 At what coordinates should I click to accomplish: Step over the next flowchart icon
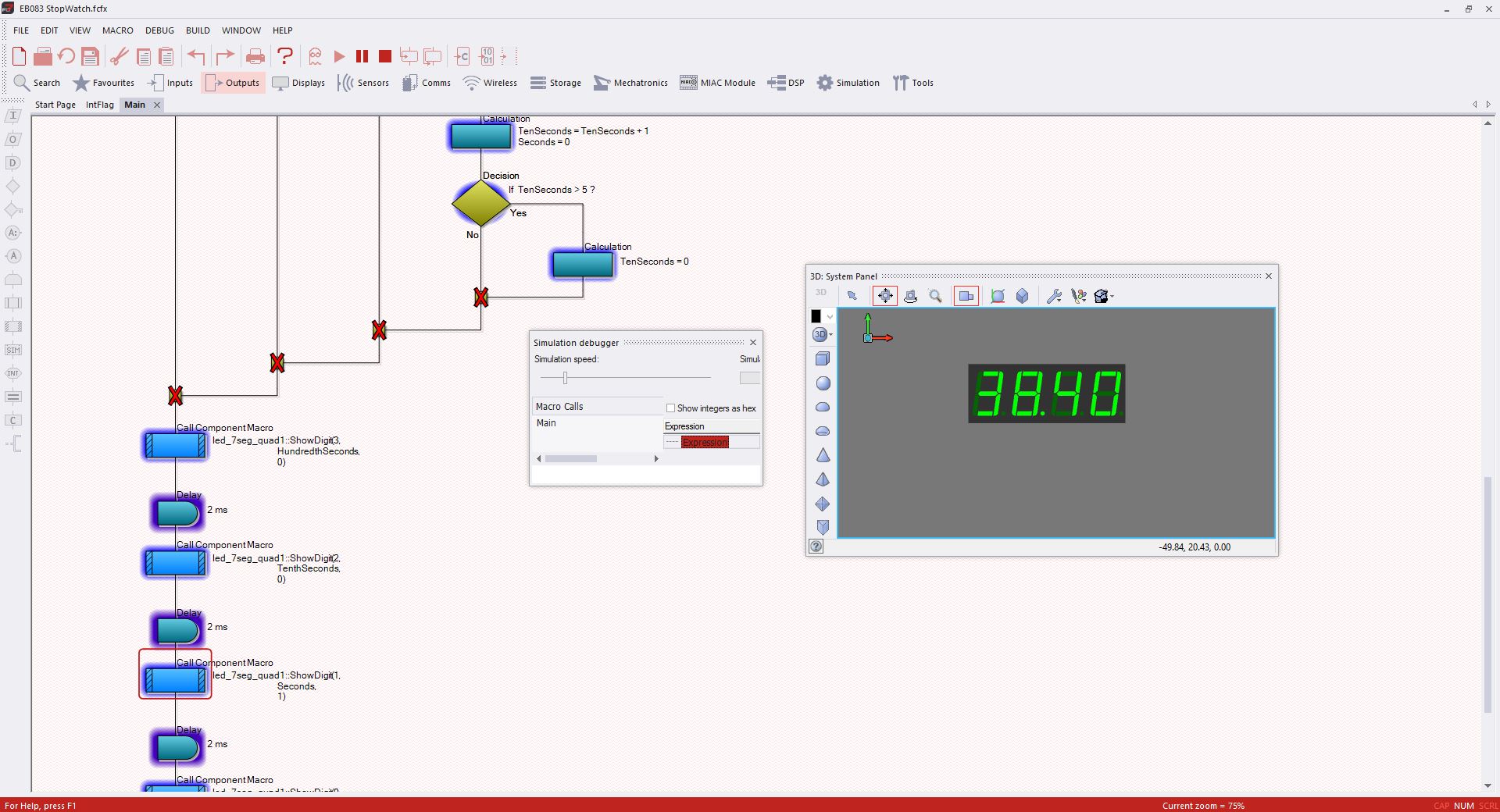click(432, 56)
